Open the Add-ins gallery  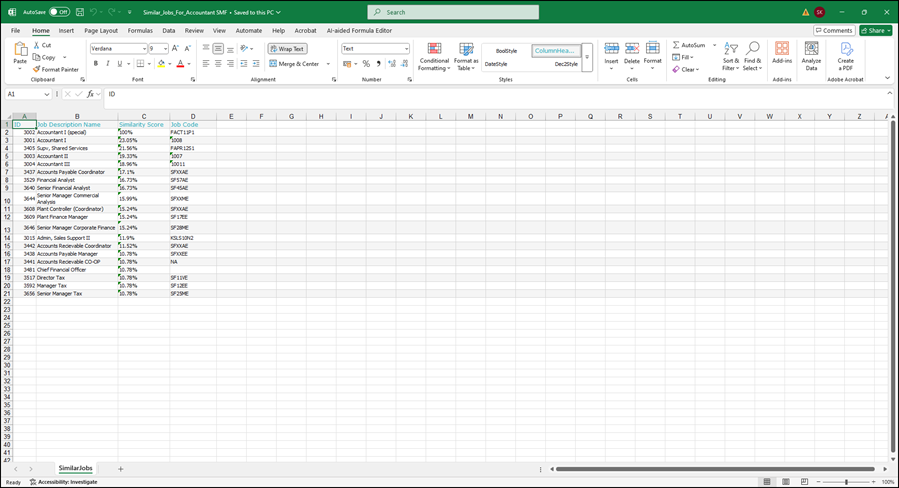coord(782,56)
